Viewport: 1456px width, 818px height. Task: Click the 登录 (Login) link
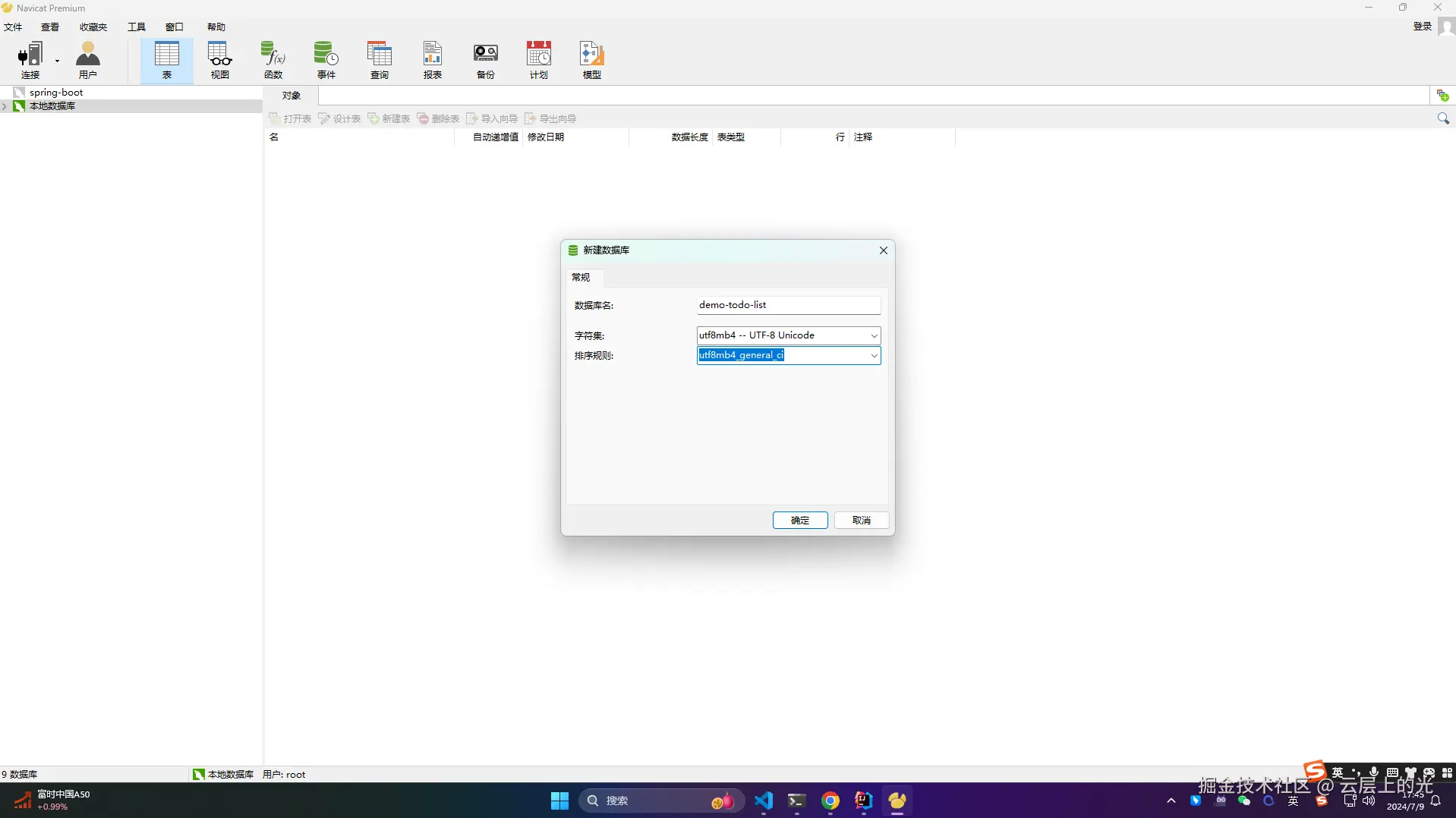tap(1422, 27)
